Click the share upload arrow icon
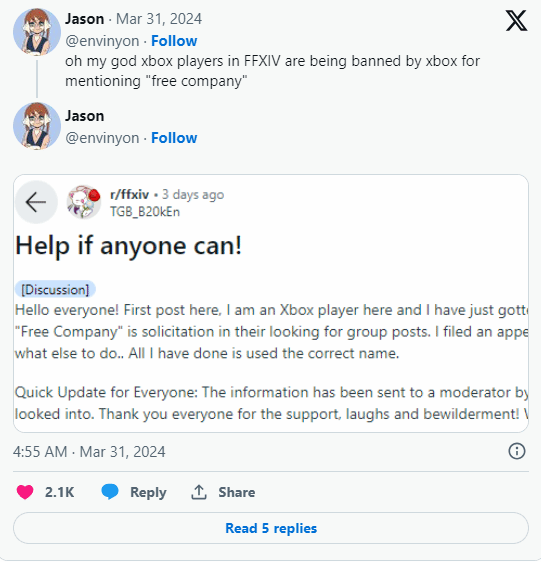 [199, 492]
